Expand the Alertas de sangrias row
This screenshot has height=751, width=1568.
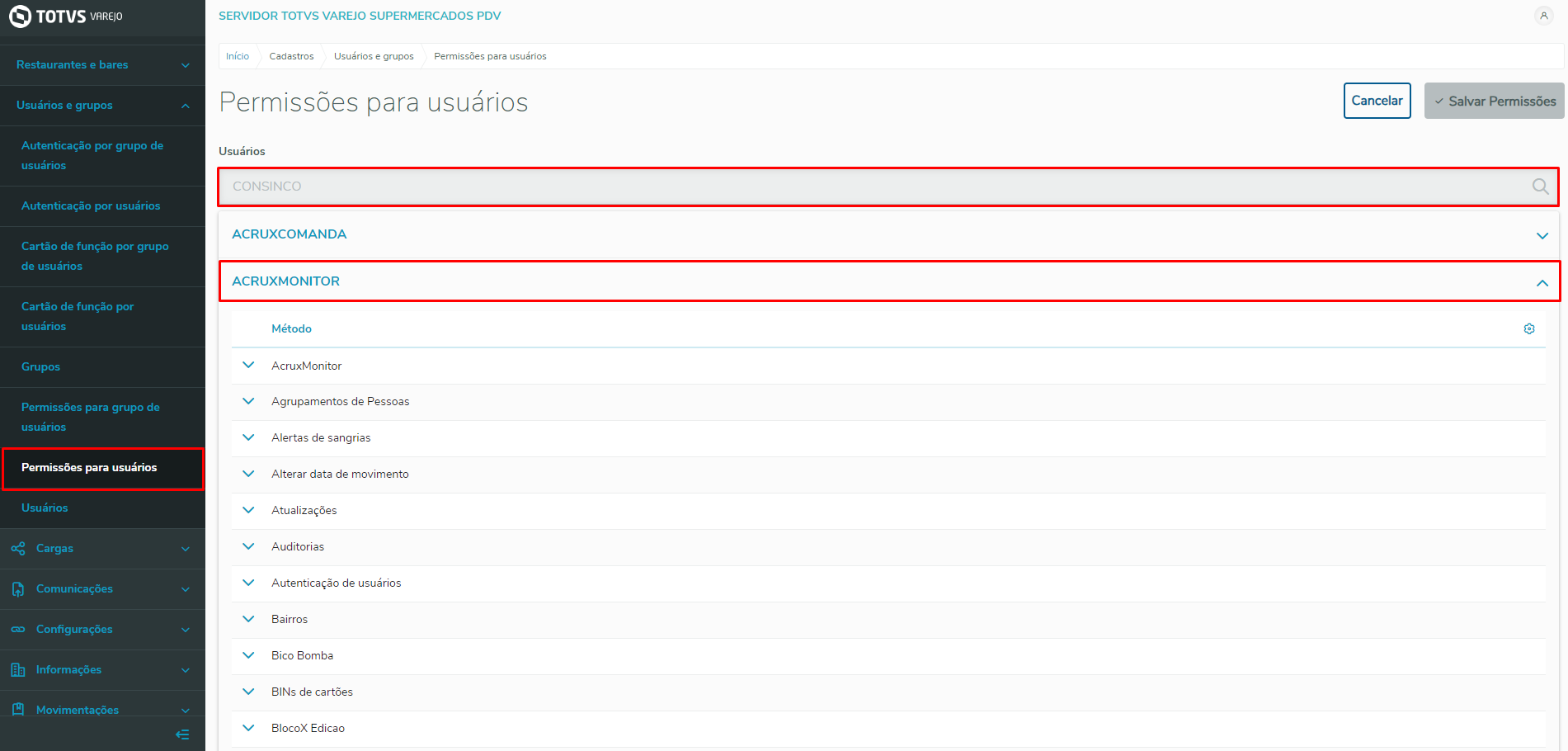tap(248, 437)
